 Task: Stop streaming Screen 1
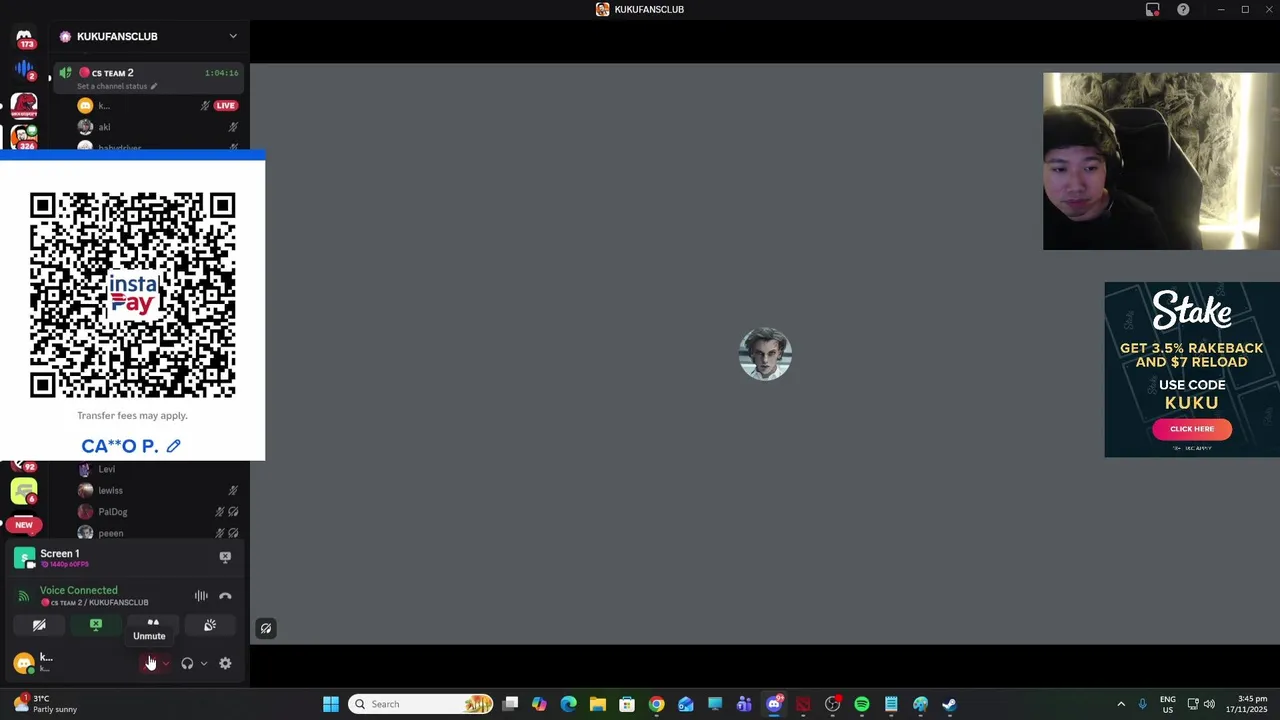point(225,557)
